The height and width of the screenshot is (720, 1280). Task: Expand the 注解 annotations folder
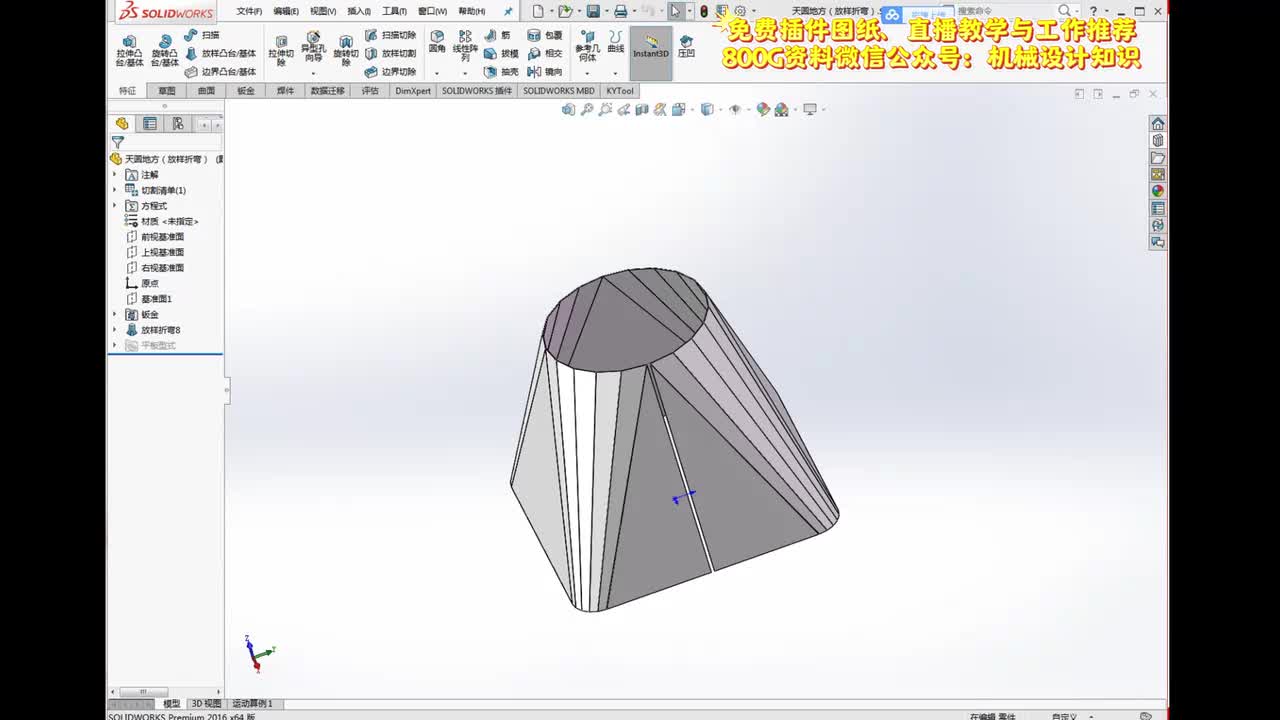pyautogui.click(x=114, y=175)
